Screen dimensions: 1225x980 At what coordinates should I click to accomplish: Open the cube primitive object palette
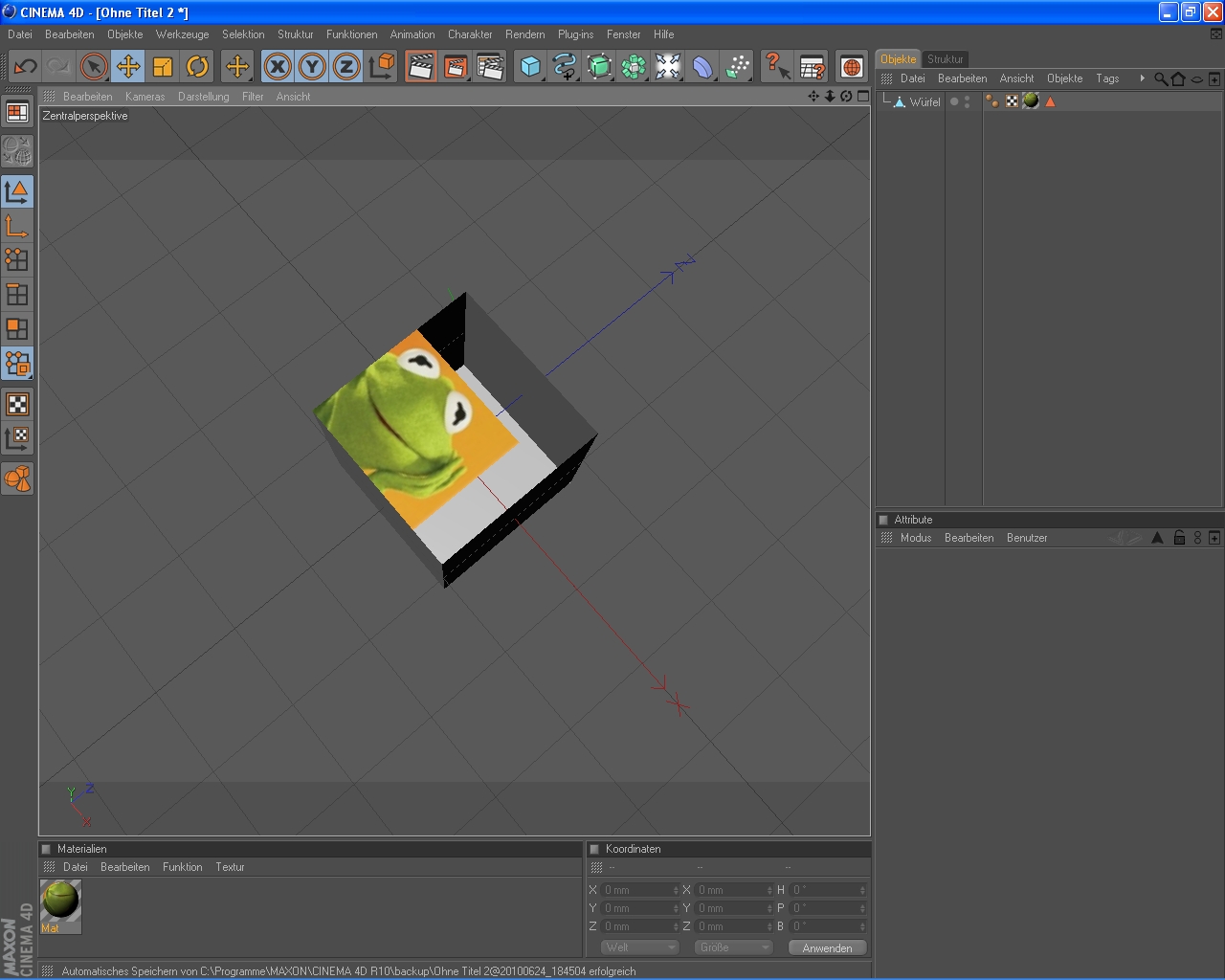click(x=530, y=66)
